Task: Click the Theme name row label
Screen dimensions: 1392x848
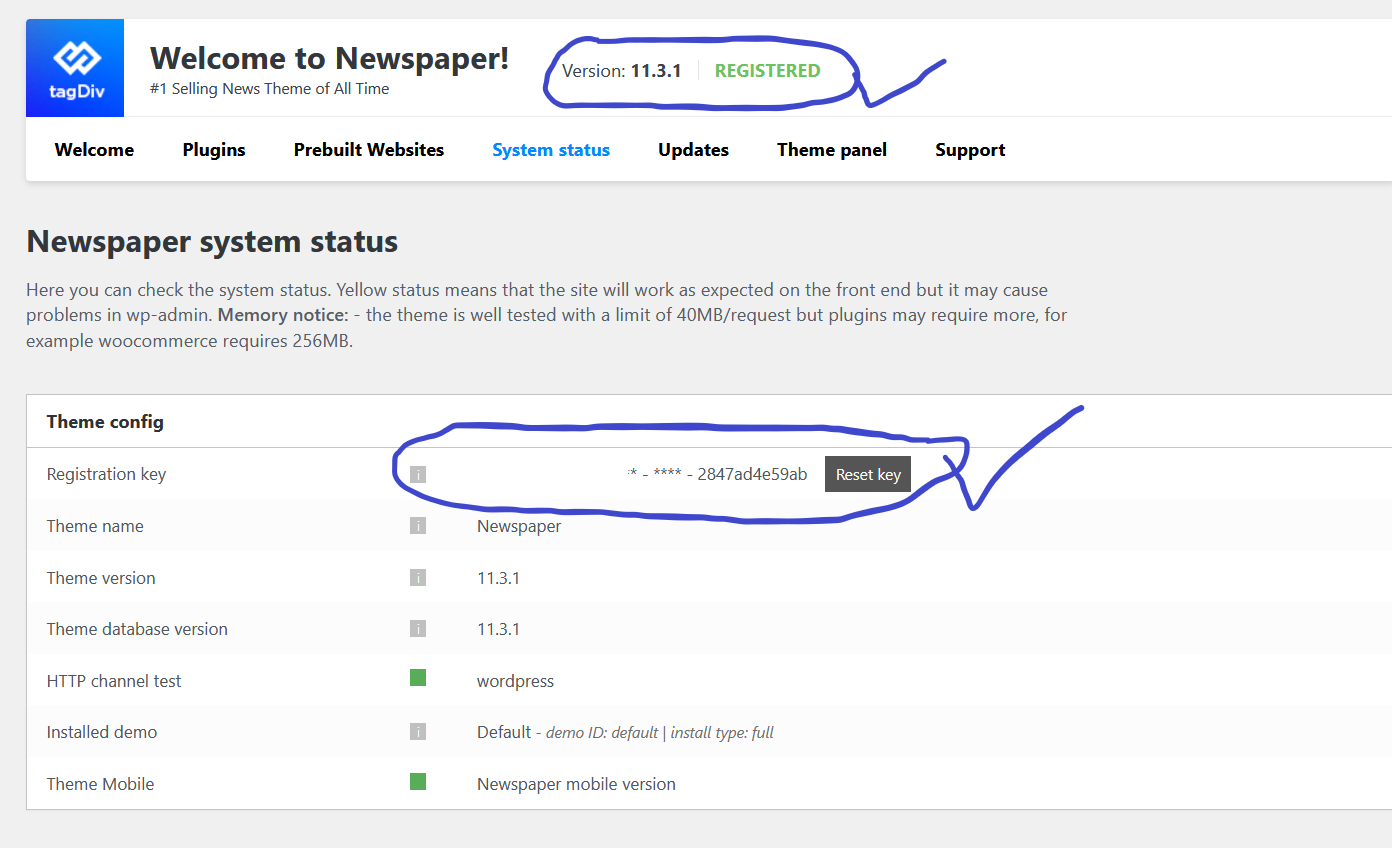Action: (x=95, y=526)
